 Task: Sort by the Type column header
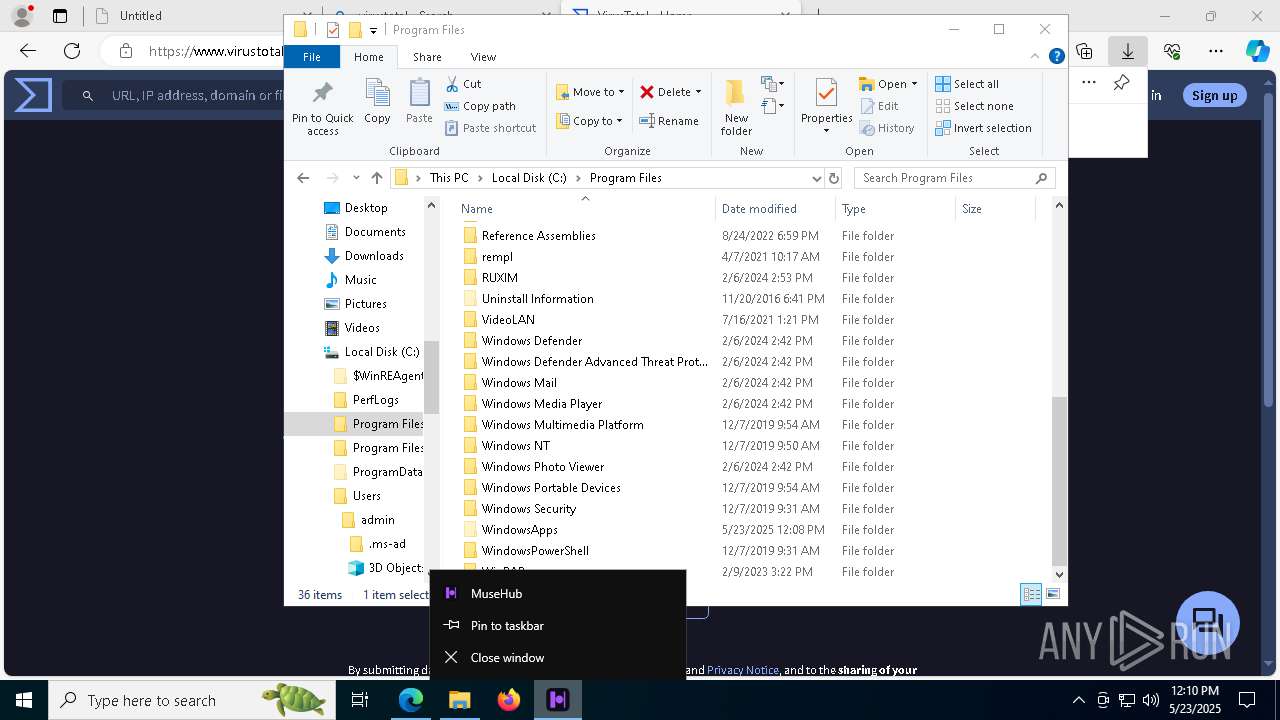[x=895, y=209]
